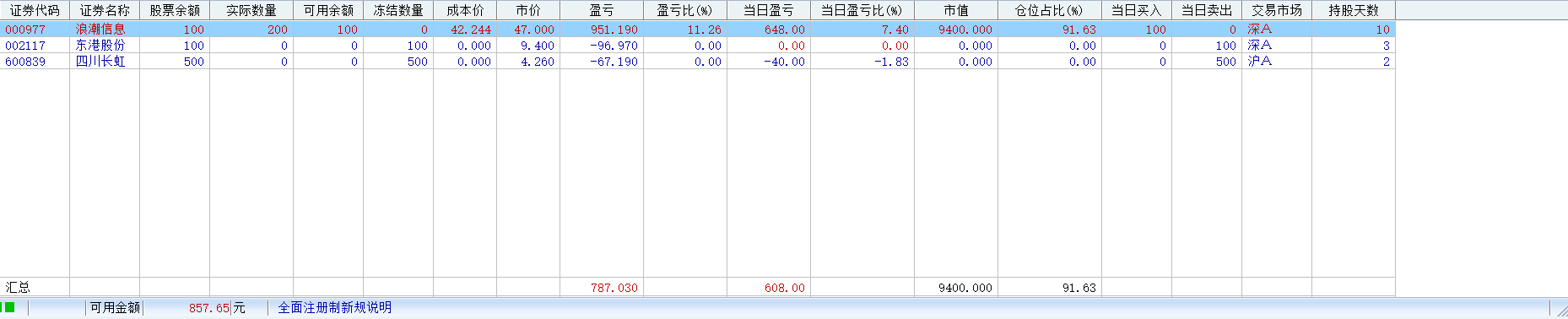Screen dimensions: 1568x319
Task: Click the green connection status indicator
Action: pyautogui.click(x=9, y=307)
